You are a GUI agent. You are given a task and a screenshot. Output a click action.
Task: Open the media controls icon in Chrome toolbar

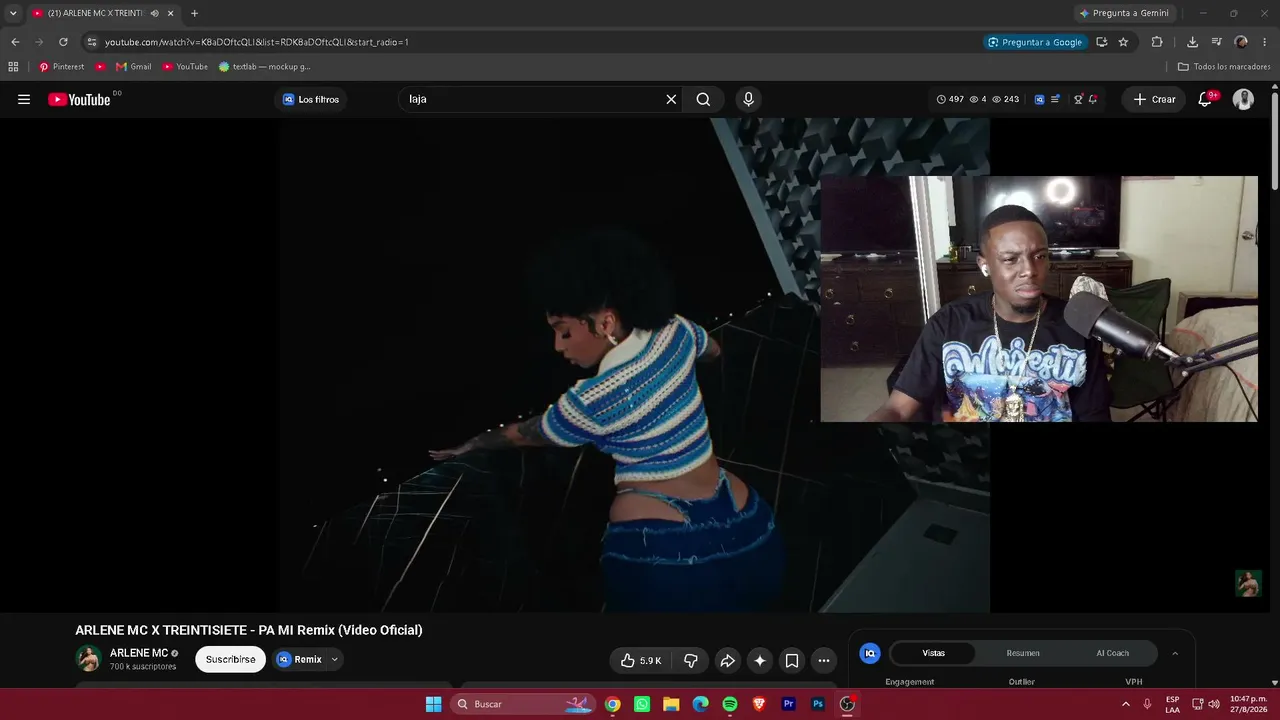click(1217, 42)
